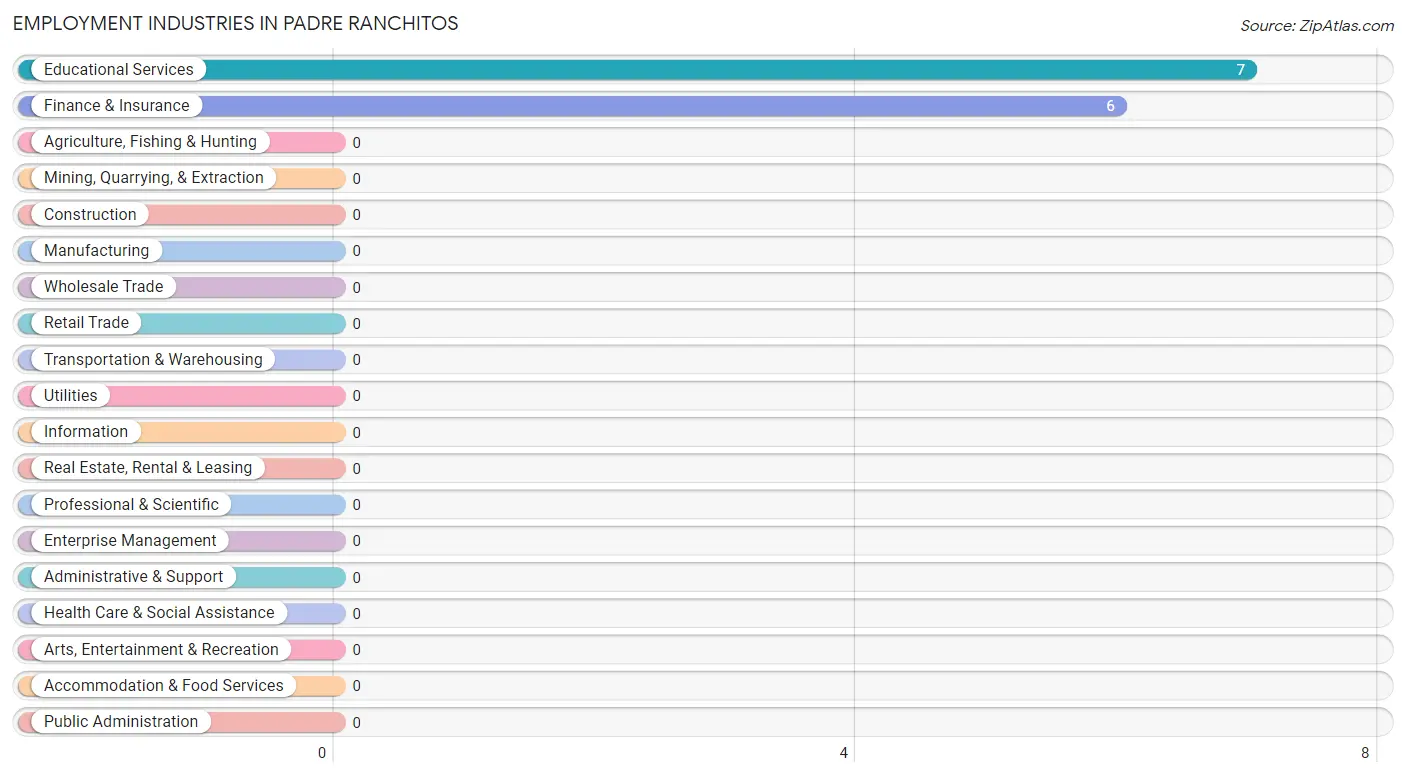Click the Utilities label
Image resolution: width=1406 pixels, height=777 pixels.
point(71,395)
